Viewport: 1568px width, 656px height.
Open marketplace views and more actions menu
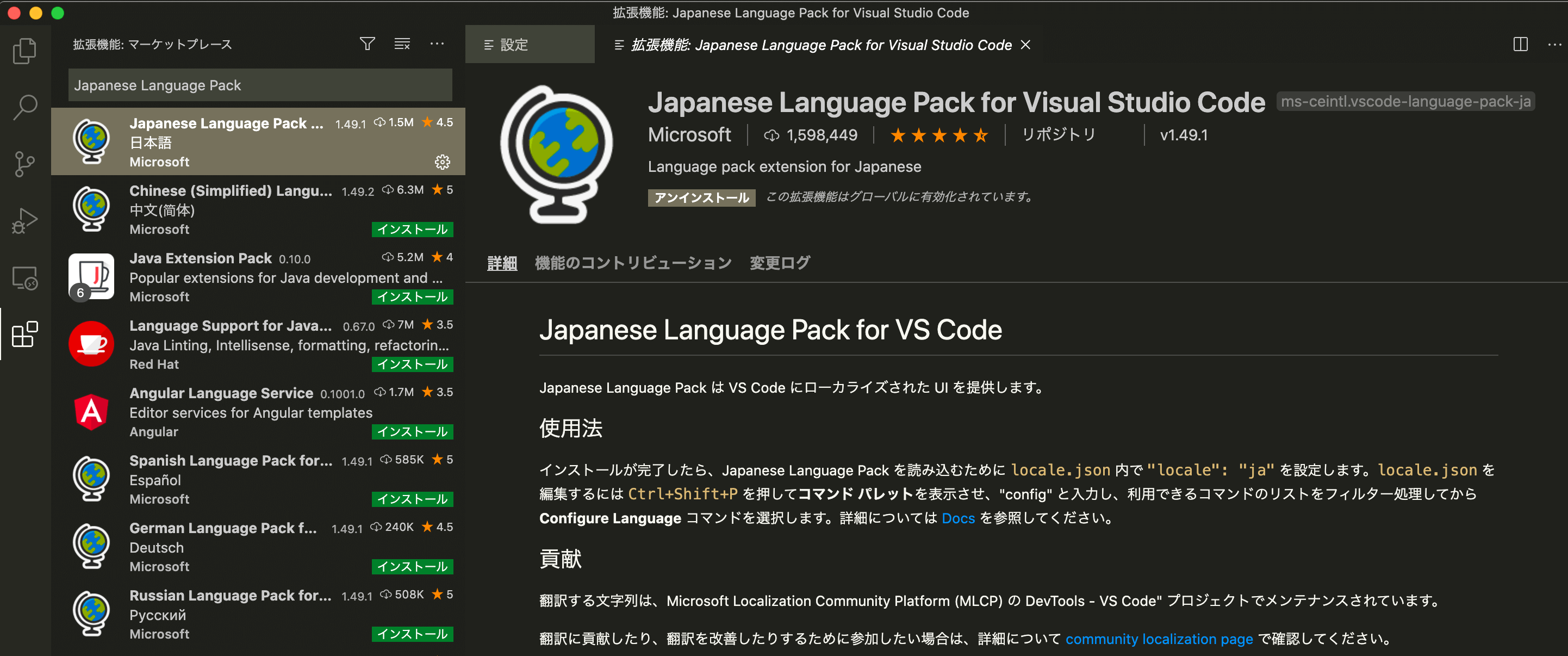click(x=437, y=44)
